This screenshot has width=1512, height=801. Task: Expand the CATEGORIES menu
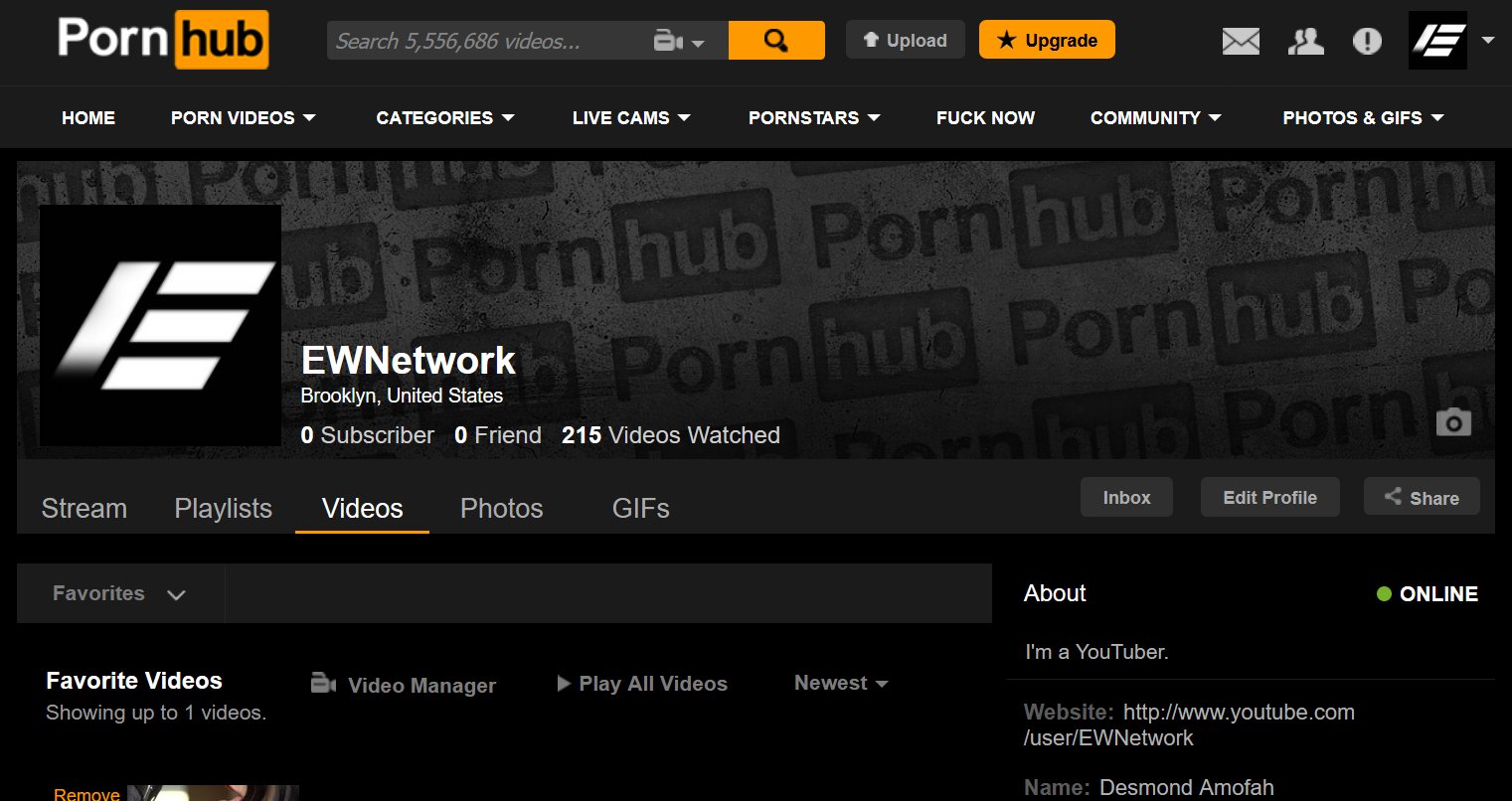point(445,117)
